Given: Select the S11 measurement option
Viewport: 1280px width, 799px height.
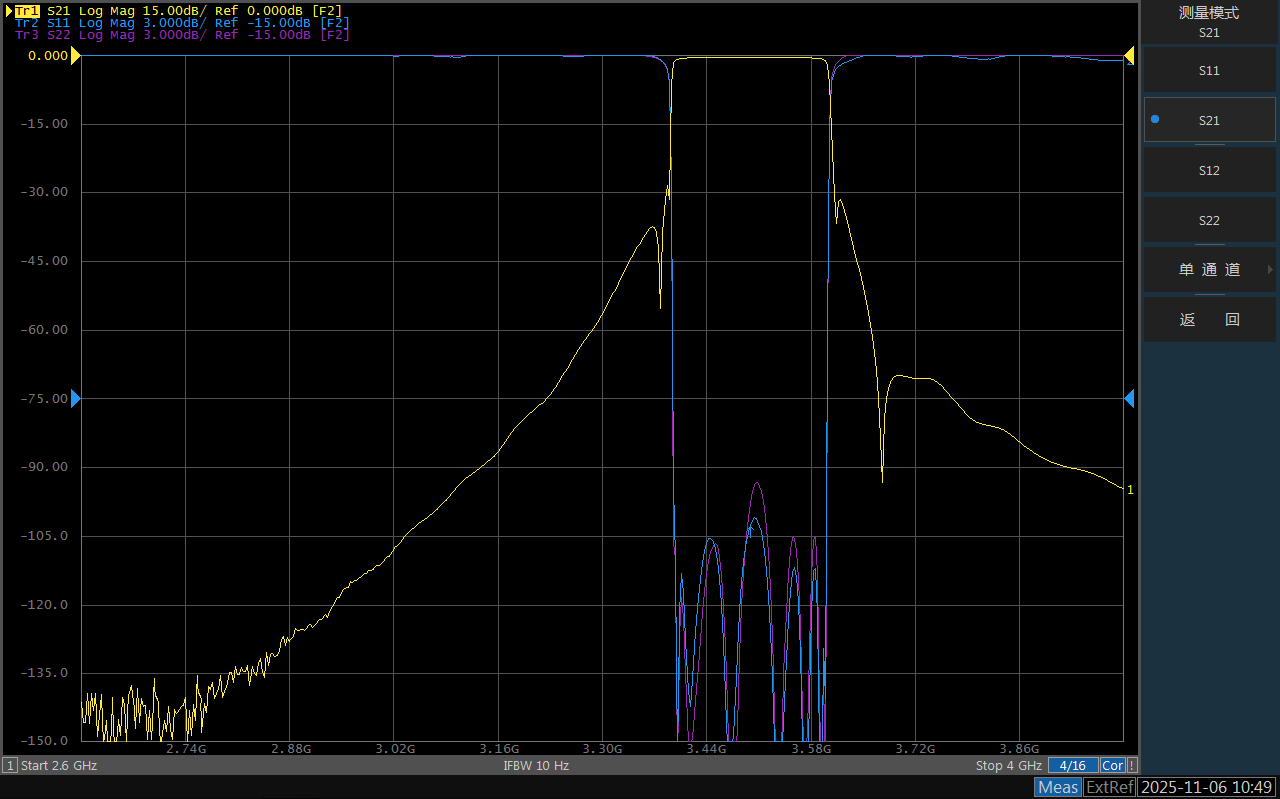Looking at the screenshot, I should (x=1209, y=71).
